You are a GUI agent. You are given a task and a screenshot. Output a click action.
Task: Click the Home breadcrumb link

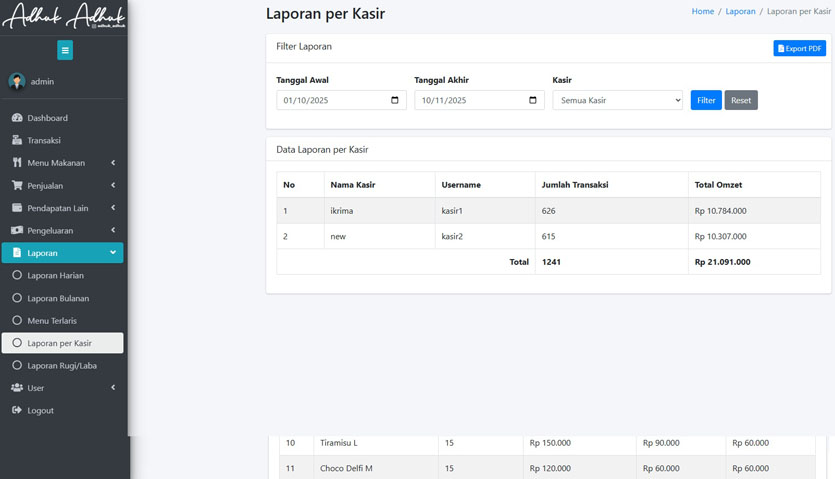pos(702,12)
